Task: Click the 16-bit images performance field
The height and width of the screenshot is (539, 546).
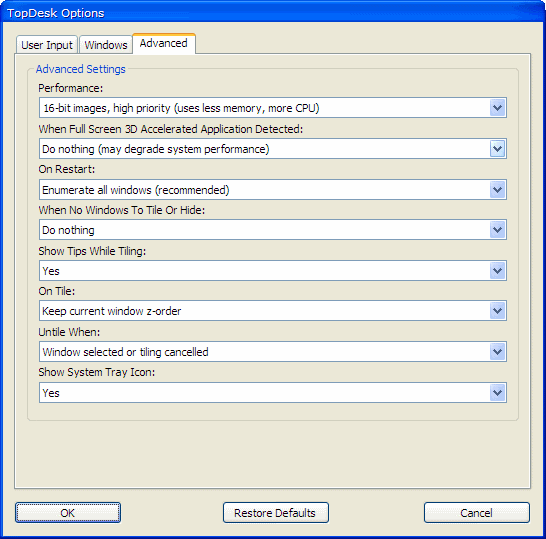Action: click(x=273, y=108)
